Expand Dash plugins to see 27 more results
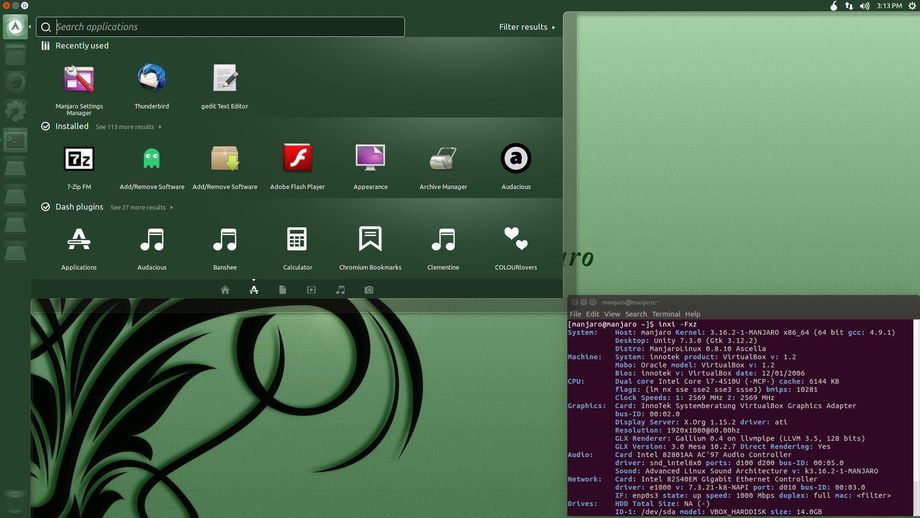920x518 pixels. [x=141, y=207]
